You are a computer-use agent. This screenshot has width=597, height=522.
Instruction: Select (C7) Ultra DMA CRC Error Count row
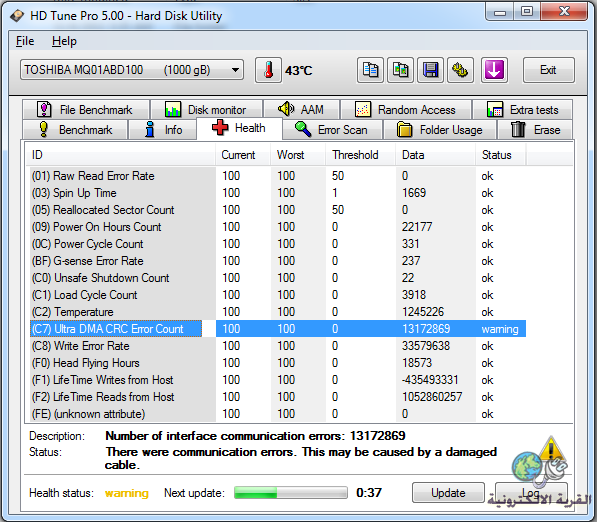pos(278,329)
